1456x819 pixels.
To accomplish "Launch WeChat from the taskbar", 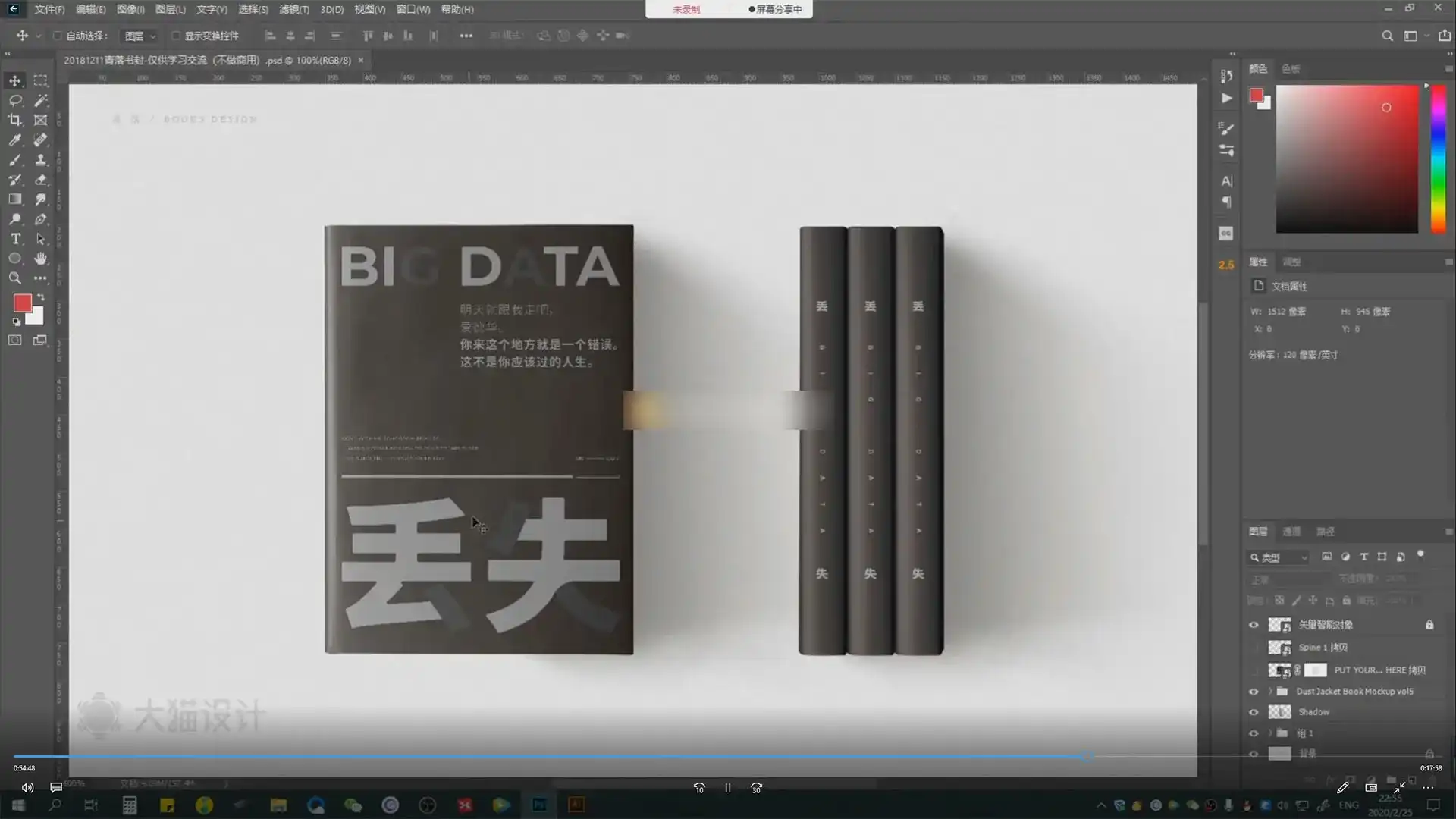I will pos(353,805).
